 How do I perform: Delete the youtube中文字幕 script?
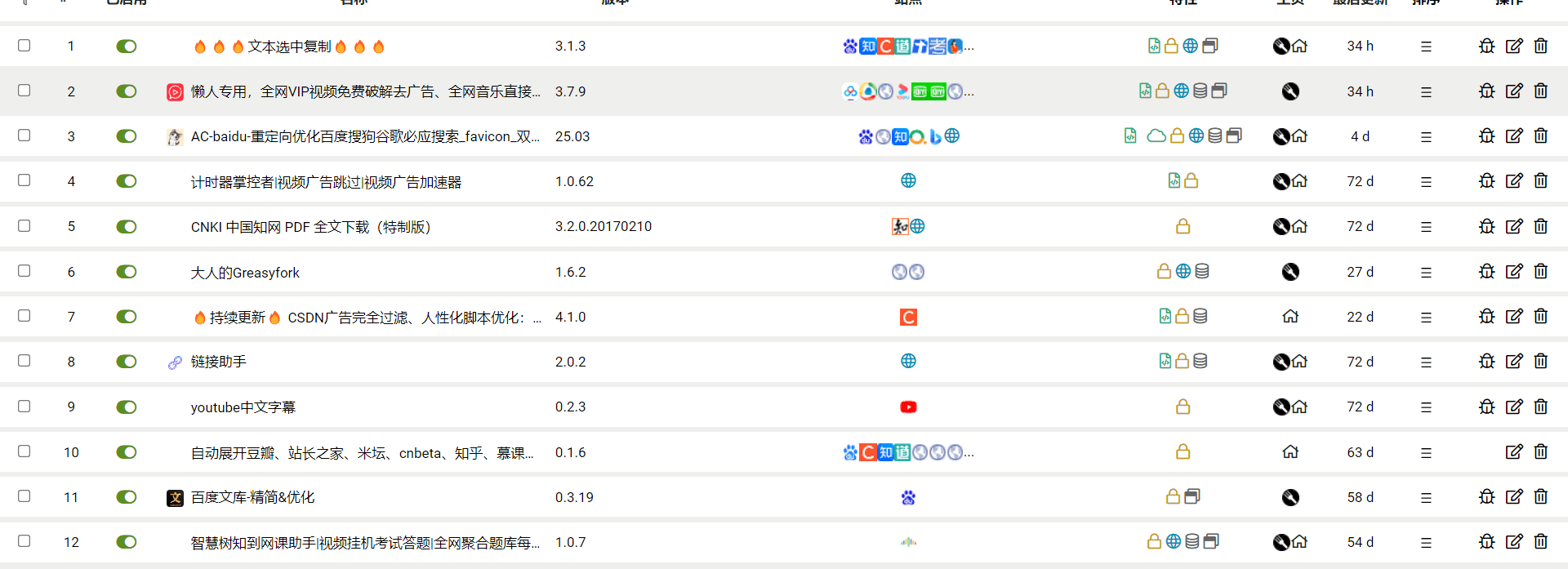[x=1540, y=407]
